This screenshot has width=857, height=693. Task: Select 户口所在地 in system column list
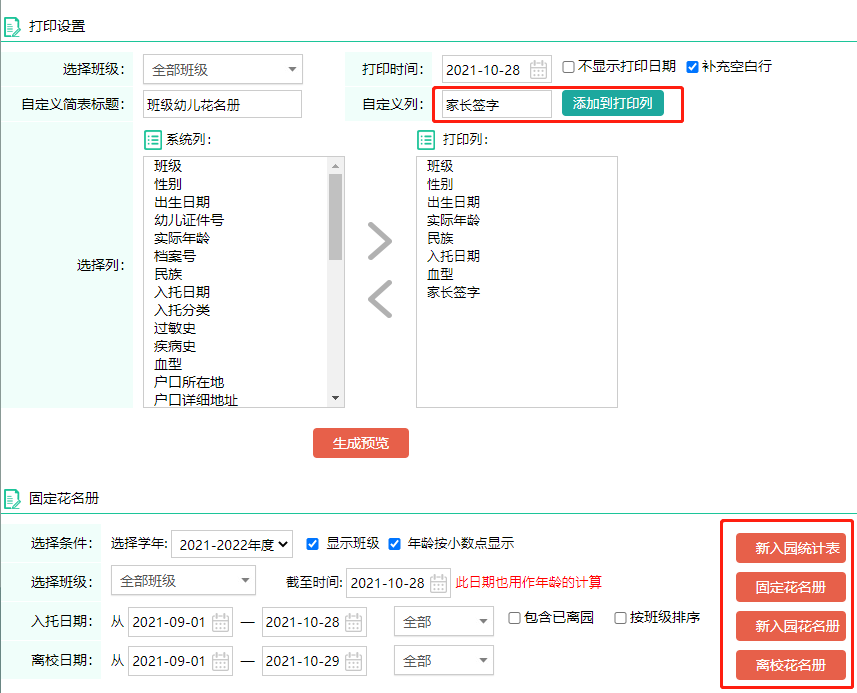(189, 383)
